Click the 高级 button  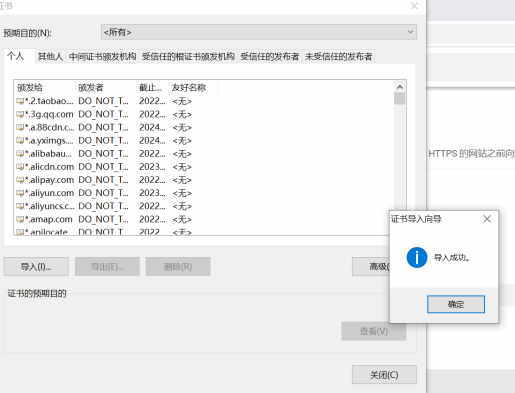pos(371,266)
